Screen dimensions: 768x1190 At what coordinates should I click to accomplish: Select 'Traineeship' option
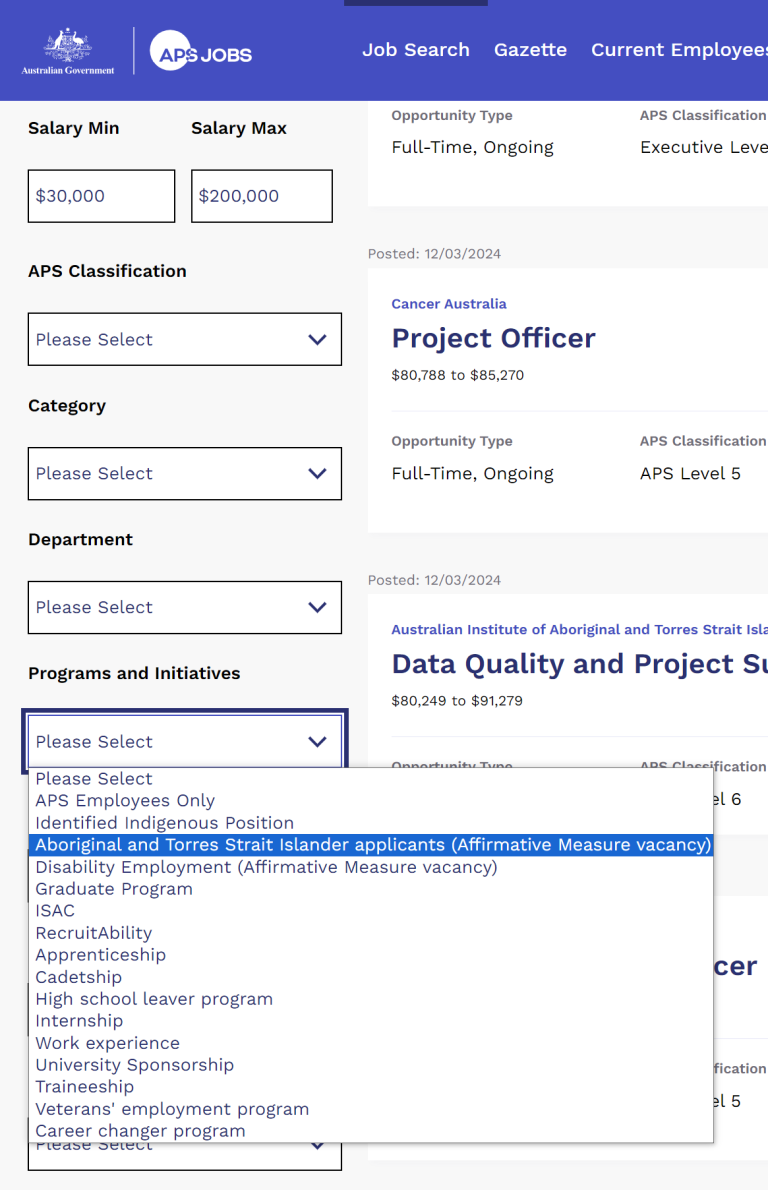point(370,1087)
